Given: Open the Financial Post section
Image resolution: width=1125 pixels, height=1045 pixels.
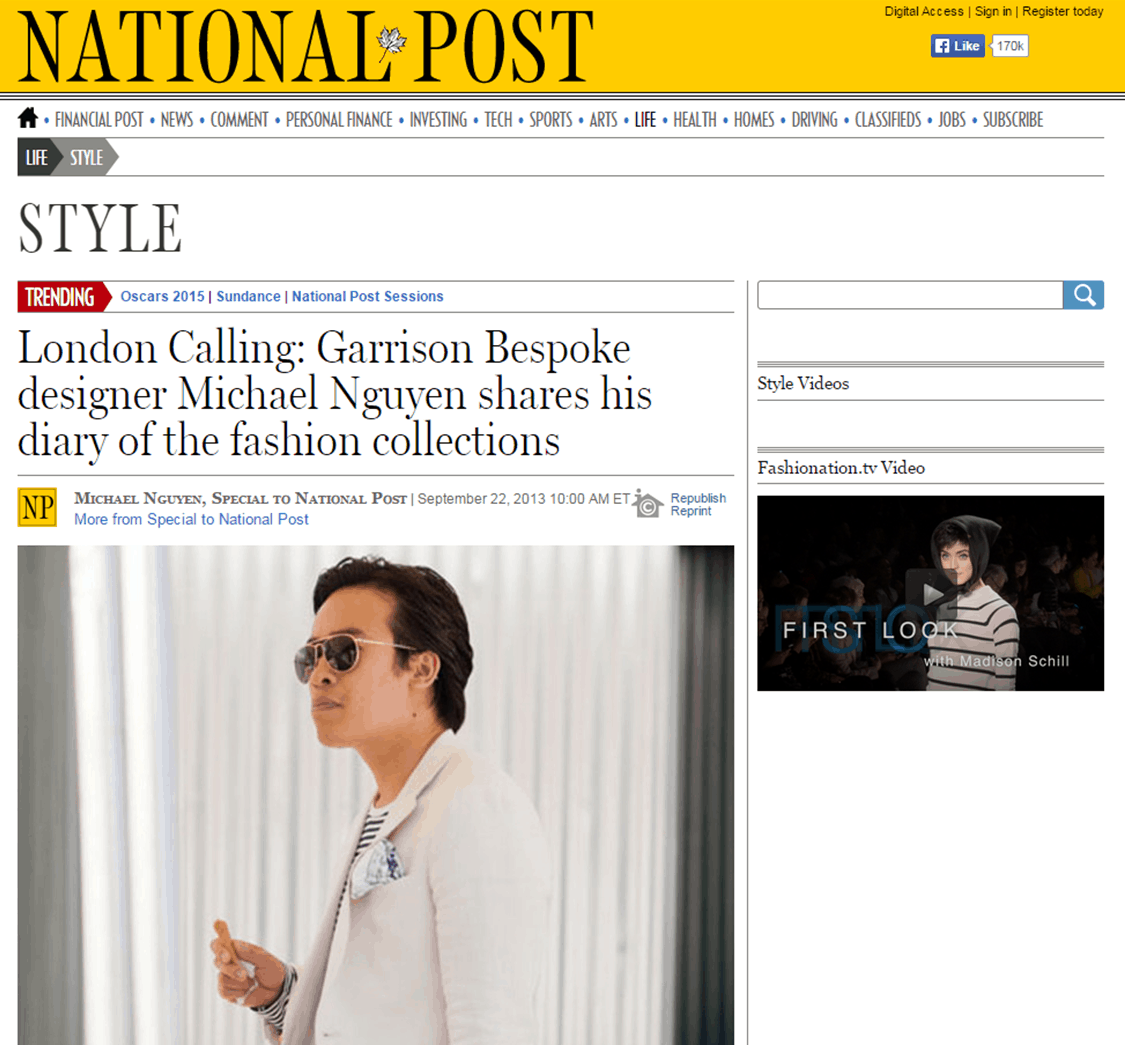Looking at the screenshot, I should 99,120.
